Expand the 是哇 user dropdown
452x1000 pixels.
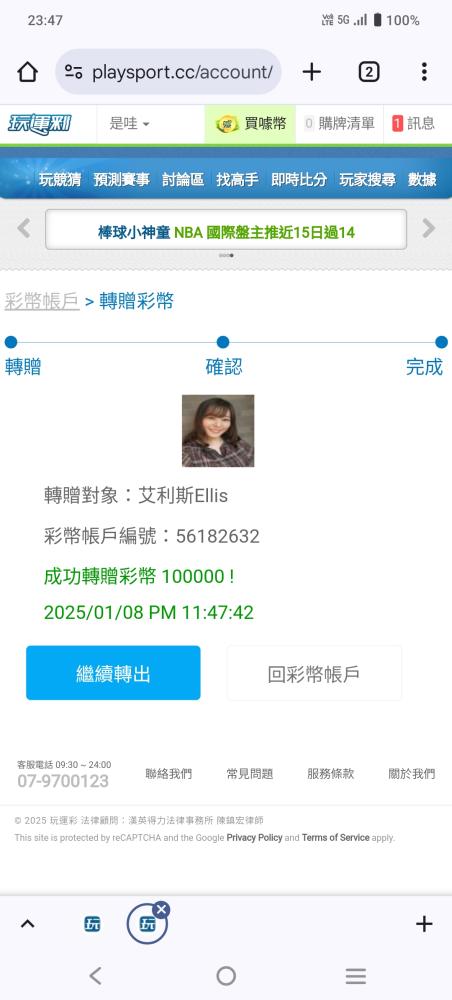(x=129, y=124)
